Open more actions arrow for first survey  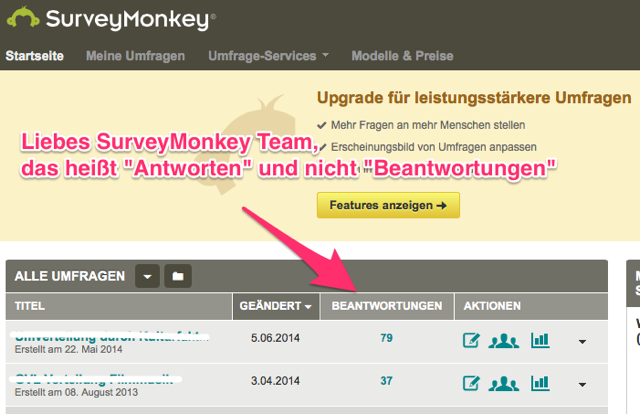coord(582,341)
